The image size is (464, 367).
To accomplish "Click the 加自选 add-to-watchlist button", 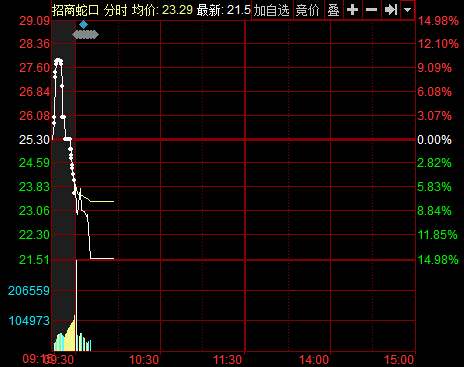I will click(x=272, y=10).
